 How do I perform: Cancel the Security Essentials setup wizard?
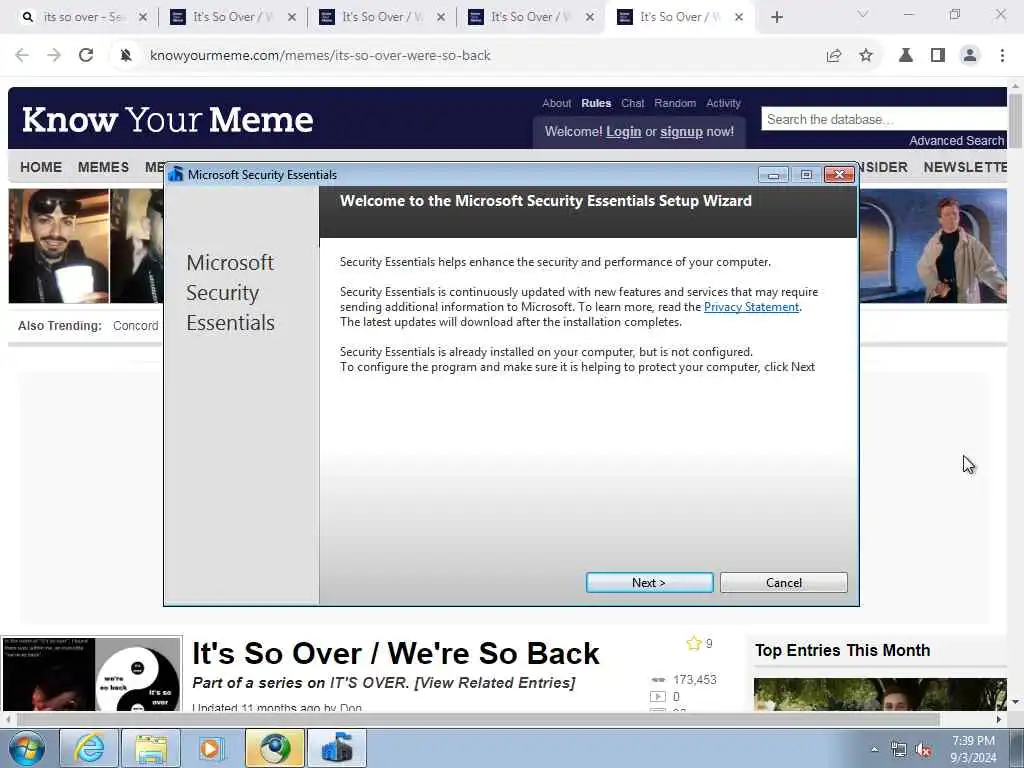[x=784, y=583]
